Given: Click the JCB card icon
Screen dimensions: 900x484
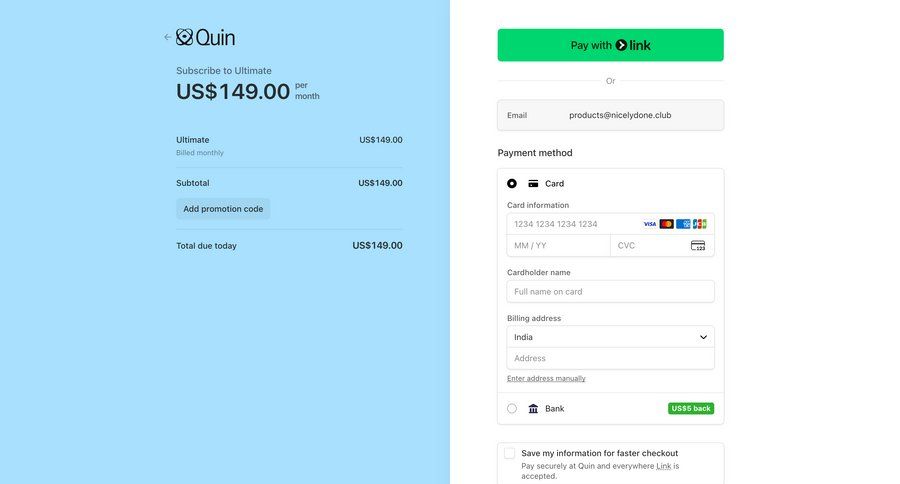Looking at the screenshot, I should (x=699, y=224).
